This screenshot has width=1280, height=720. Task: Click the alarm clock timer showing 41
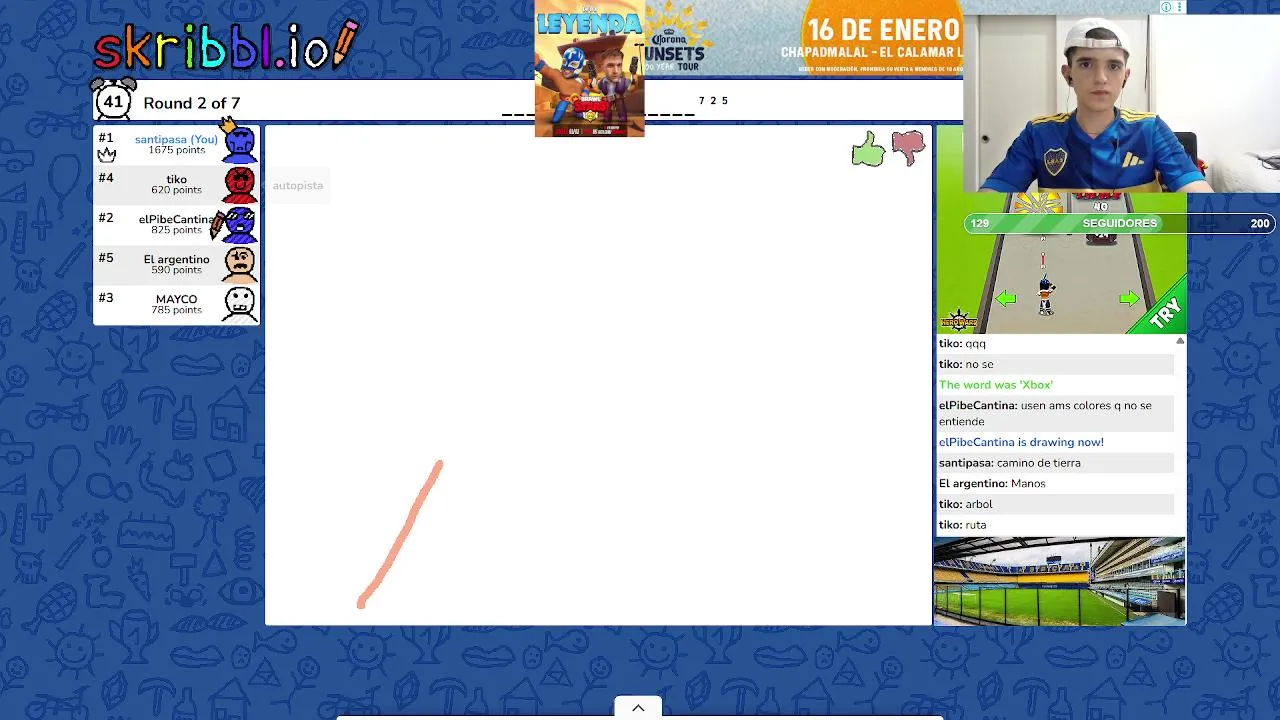[113, 100]
